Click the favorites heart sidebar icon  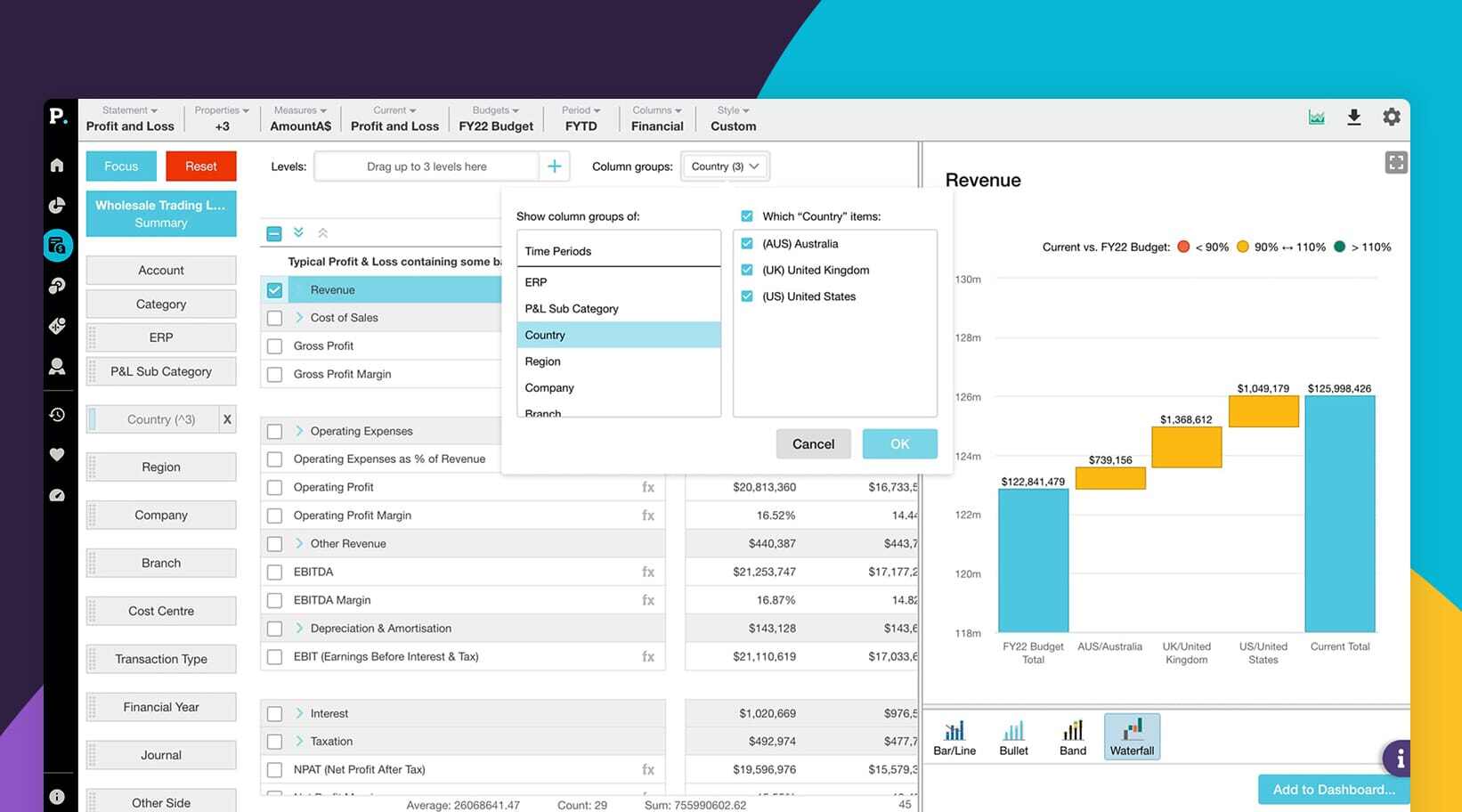tap(57, 455)
